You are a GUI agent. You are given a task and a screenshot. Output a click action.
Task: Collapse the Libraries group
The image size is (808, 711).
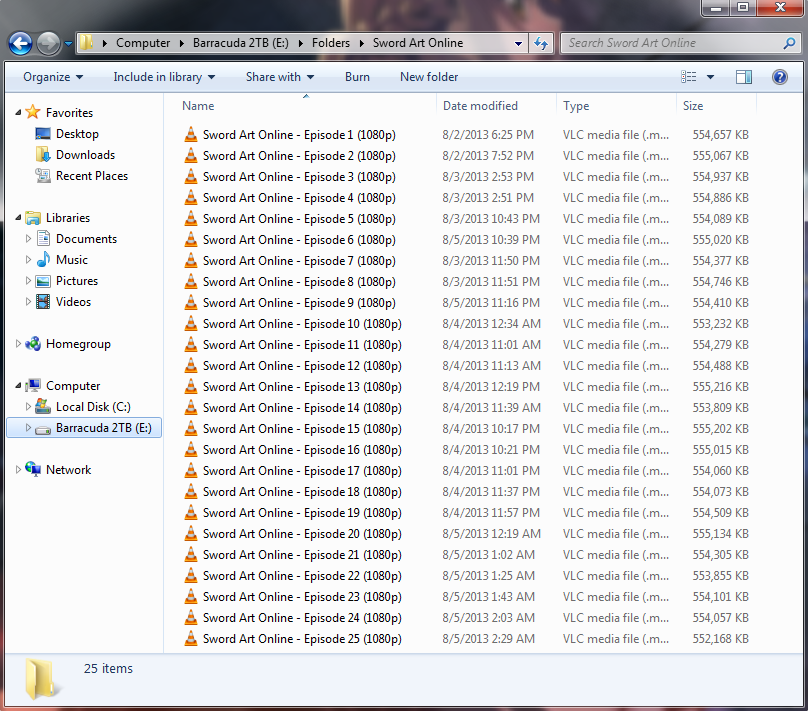click(18, 217)
